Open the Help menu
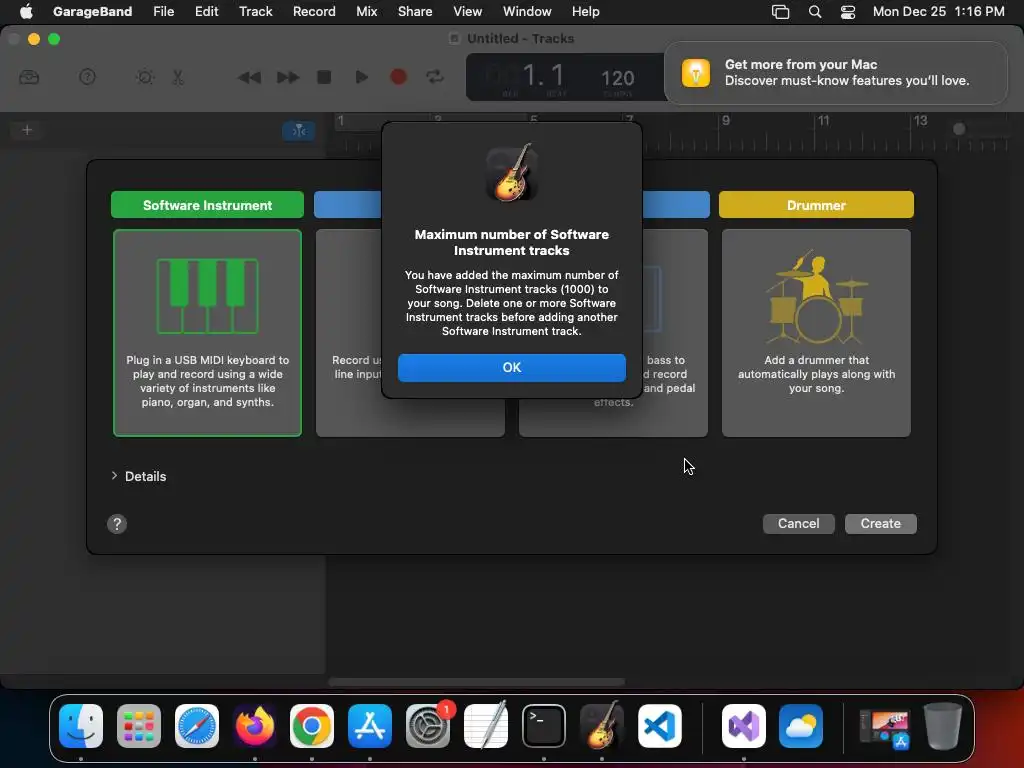Viewport: 1024px width, 768px height. (x=585, y=11)
